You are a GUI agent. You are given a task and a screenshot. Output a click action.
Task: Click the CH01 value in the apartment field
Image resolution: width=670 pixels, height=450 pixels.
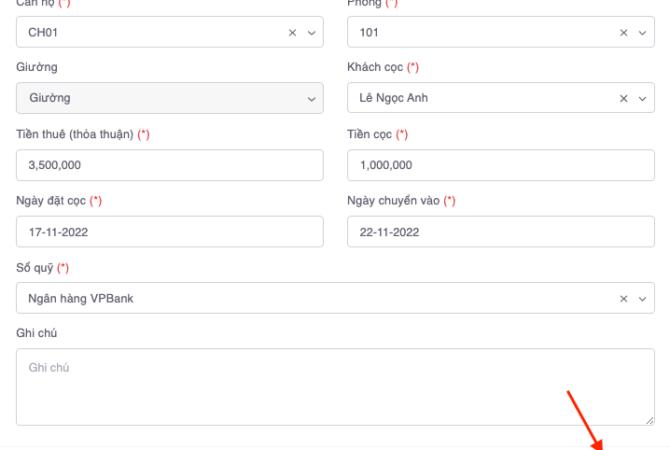click(x=43, y=32)
